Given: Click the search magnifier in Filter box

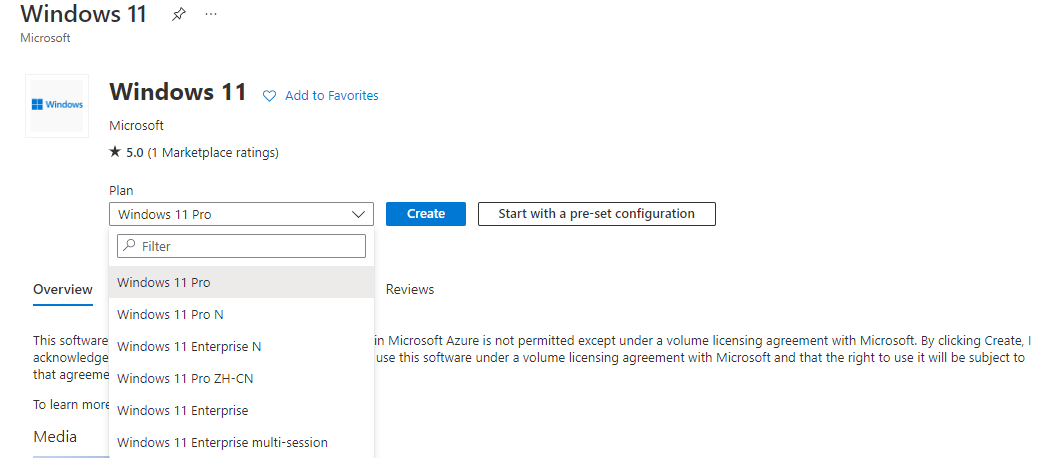Looking at the screenshot, I should 129,246.
